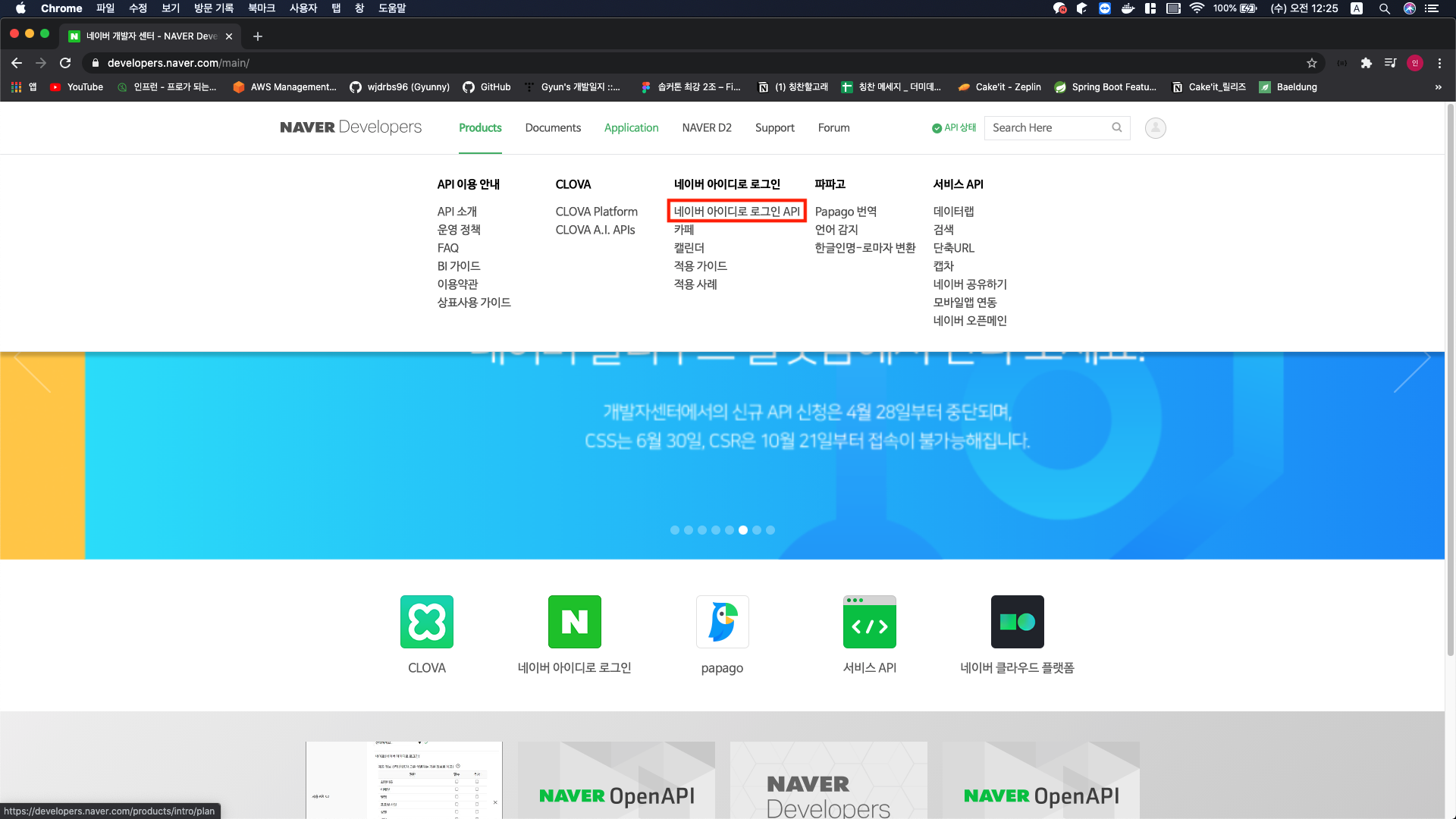Image resolution: width=1456 pixels, height=819 pixels.
Task: Click the CLOVA product icon
Action: pos(427,622)
